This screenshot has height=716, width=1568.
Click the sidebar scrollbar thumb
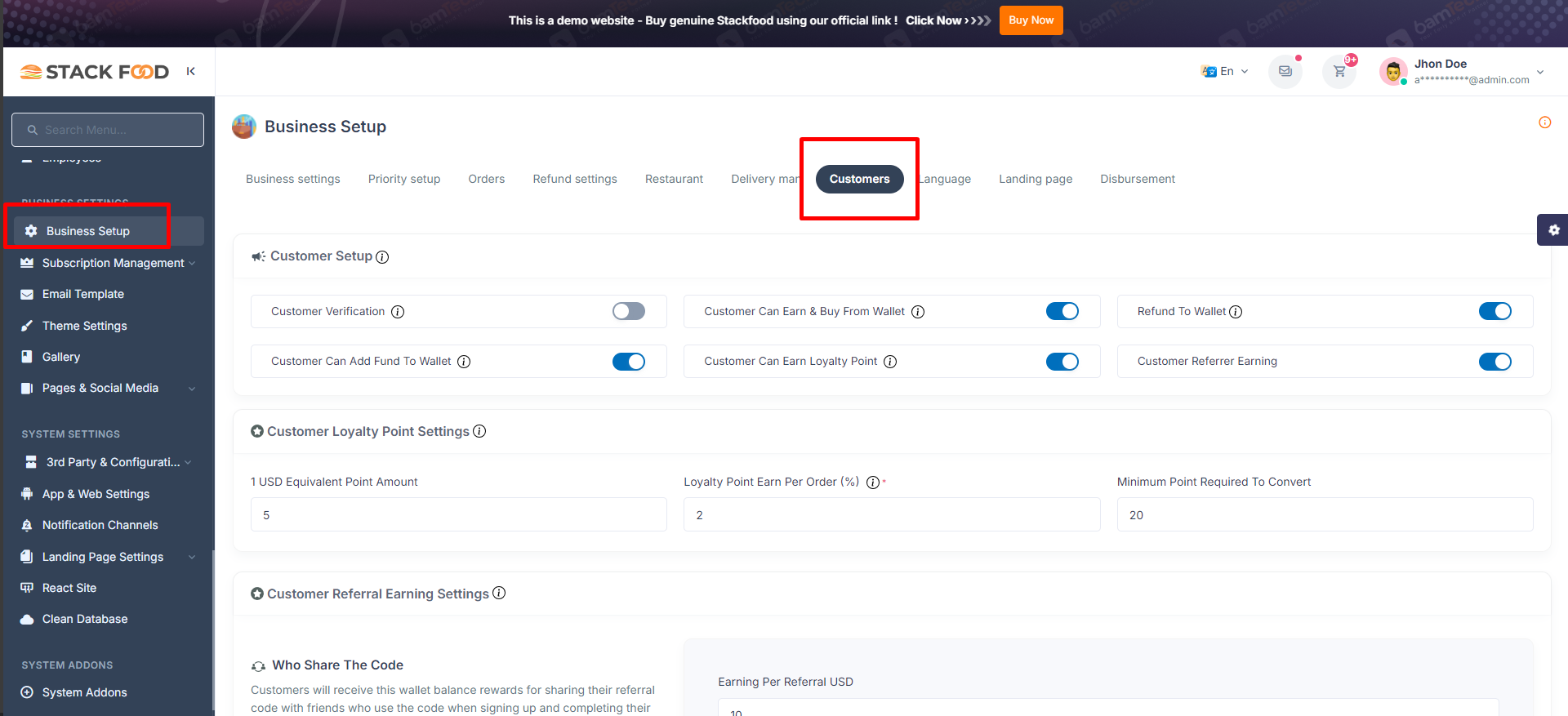[213, 631]
